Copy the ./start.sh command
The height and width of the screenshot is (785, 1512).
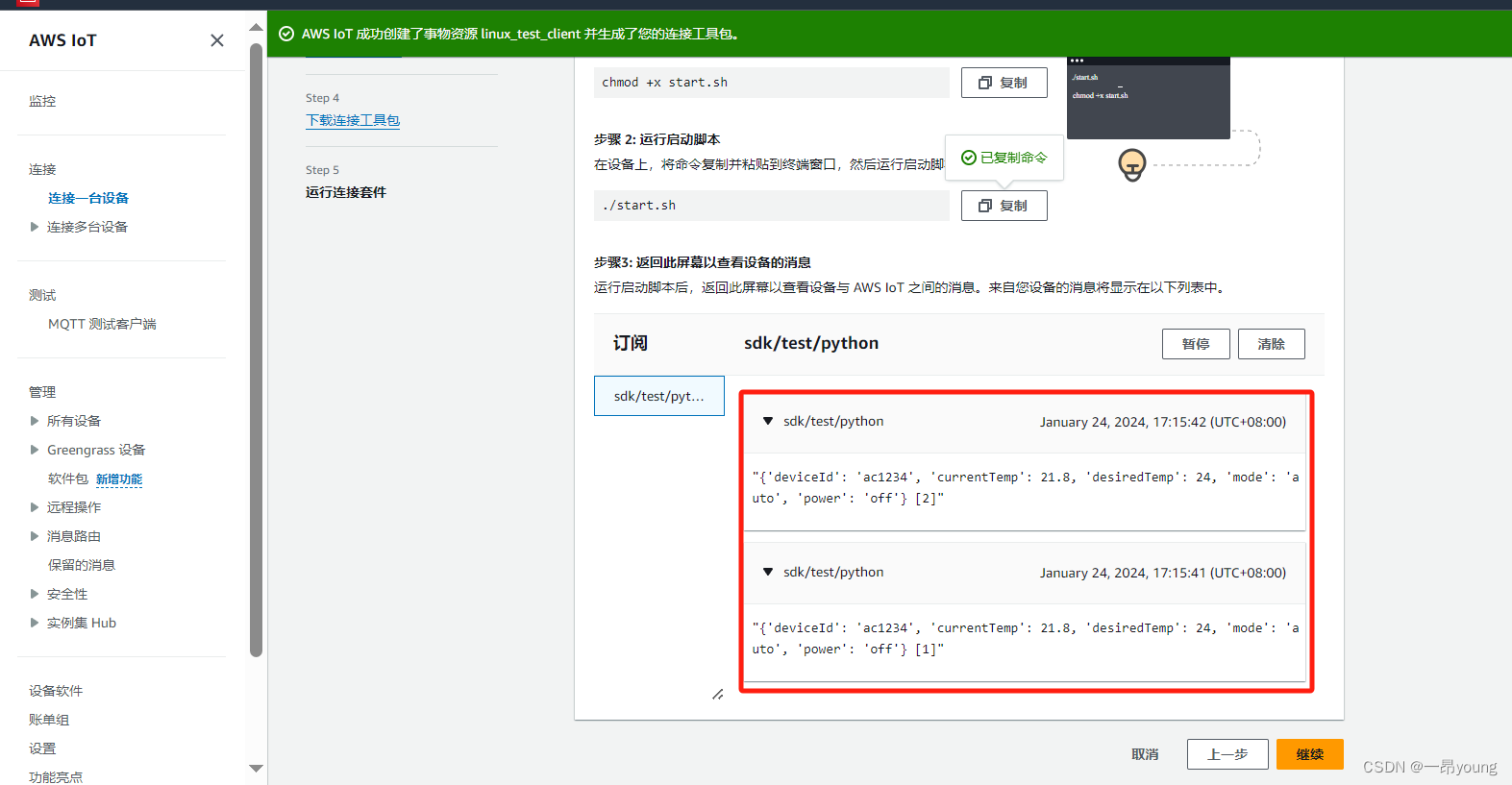pos(1004,206)
